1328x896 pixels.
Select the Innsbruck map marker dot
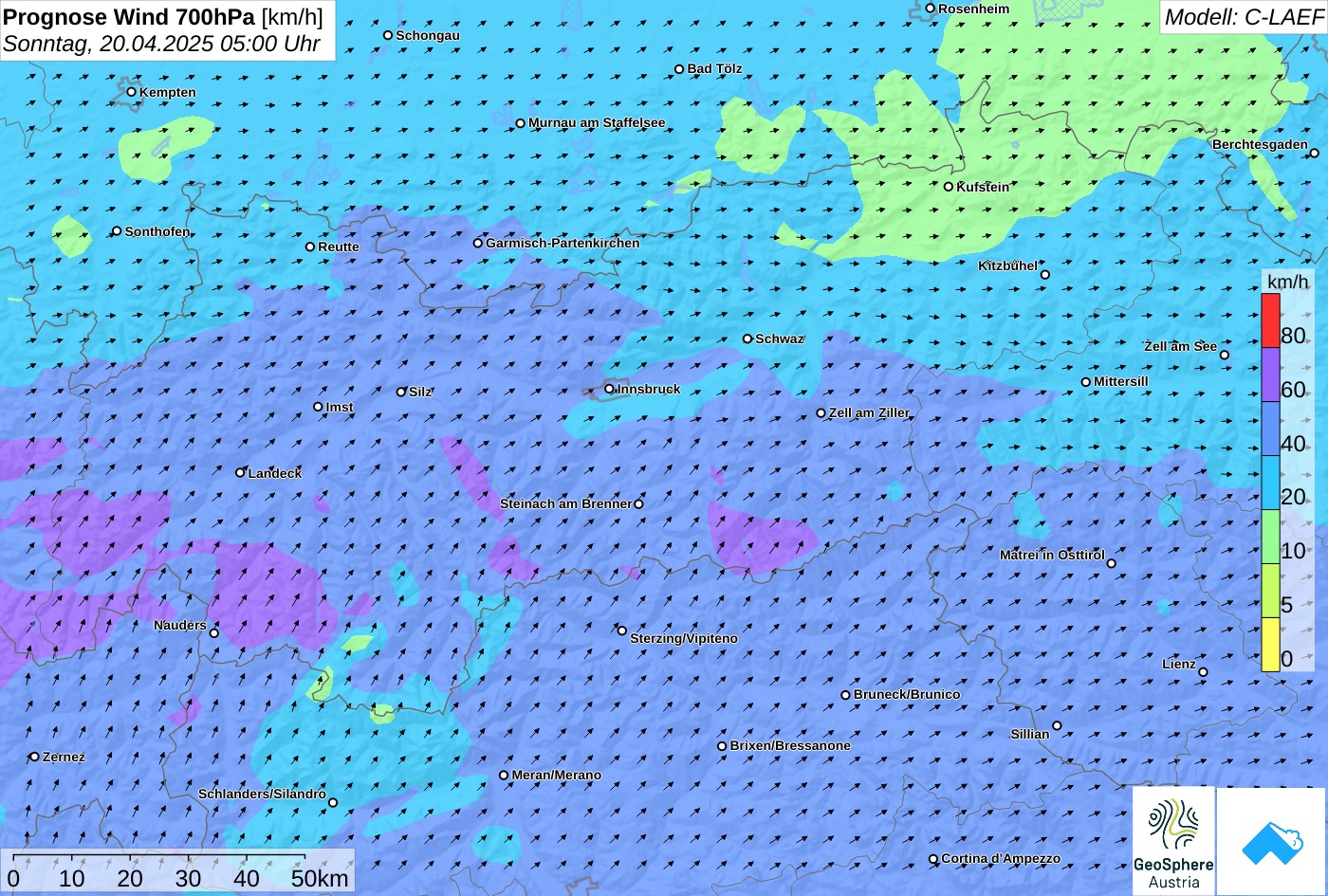coord(609,389)
